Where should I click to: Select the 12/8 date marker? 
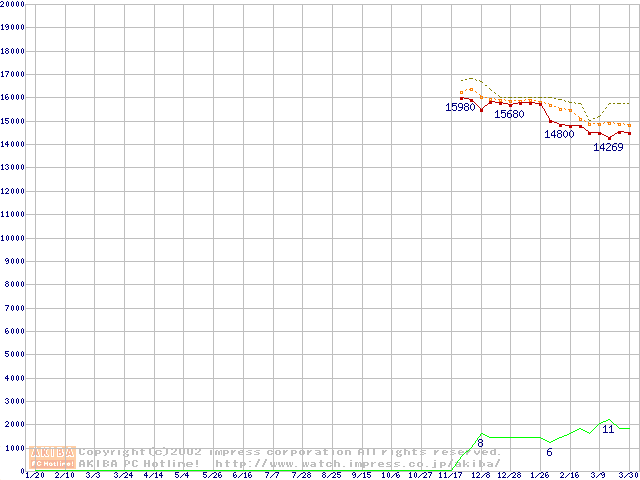tap(480, 475)
